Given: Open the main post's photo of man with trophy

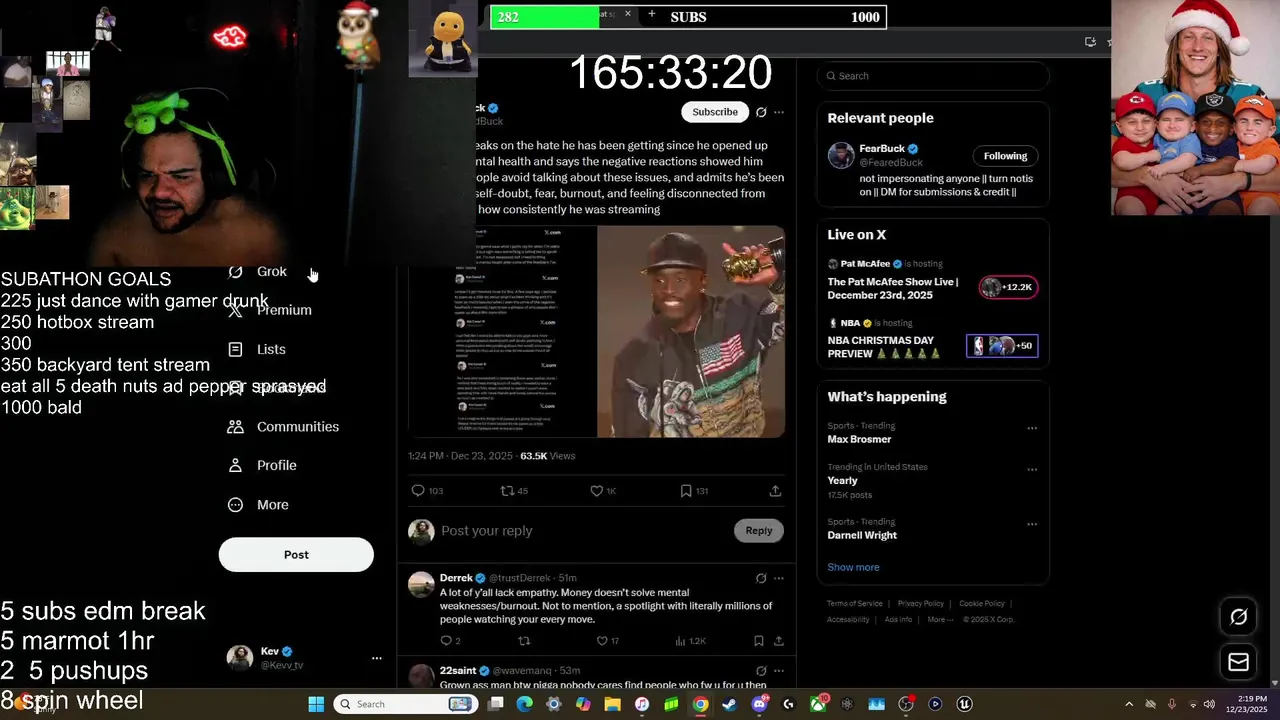Looking at the screenshot, I should click(691, 332).
